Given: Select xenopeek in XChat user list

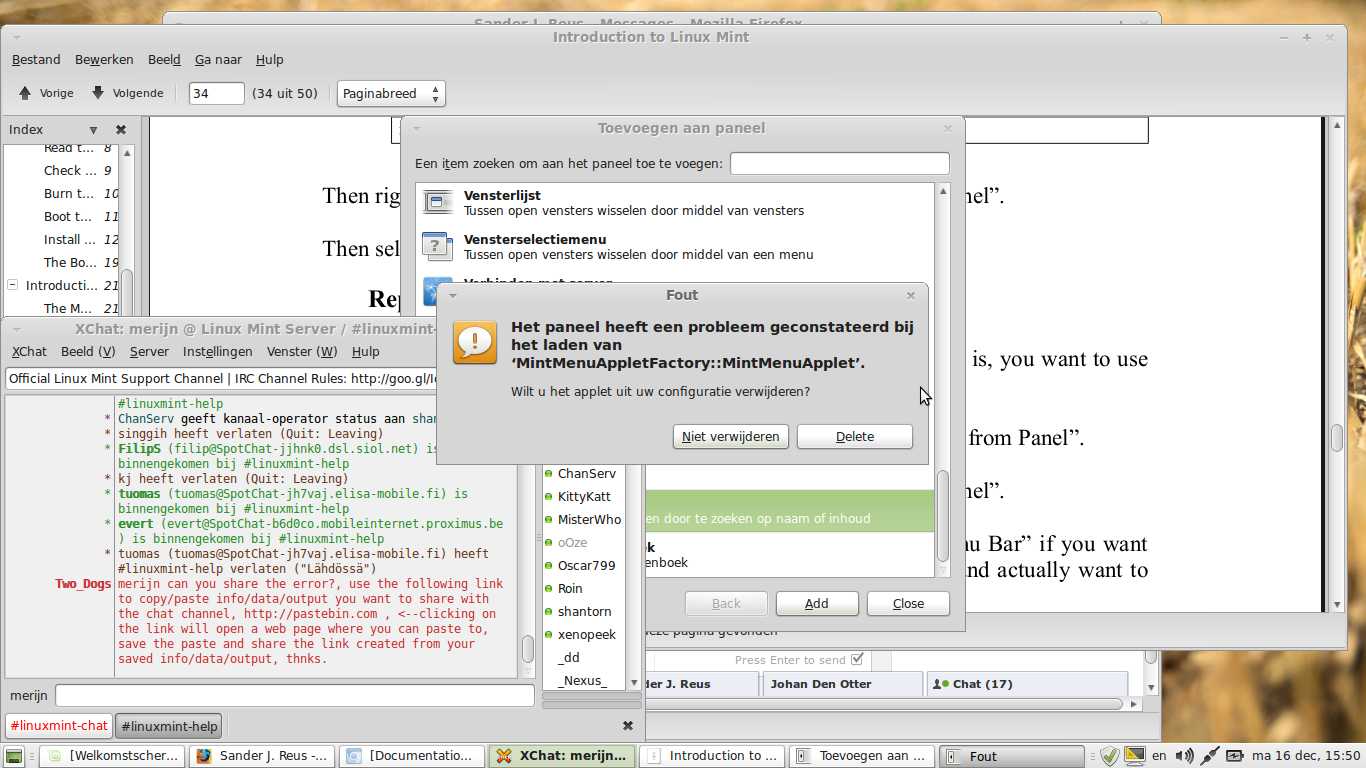Looking at the screenshot, I should pyautogui.click(x=587, y=635).
